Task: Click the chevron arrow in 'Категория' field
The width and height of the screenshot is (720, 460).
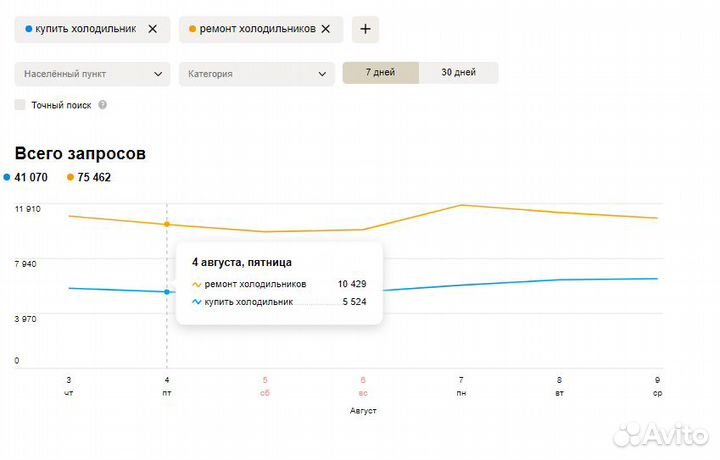Action: pos(322,73)
